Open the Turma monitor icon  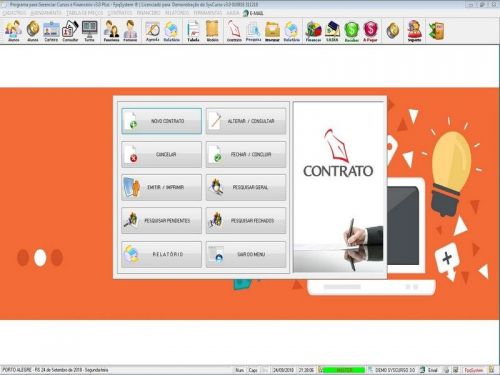point(89,31)
